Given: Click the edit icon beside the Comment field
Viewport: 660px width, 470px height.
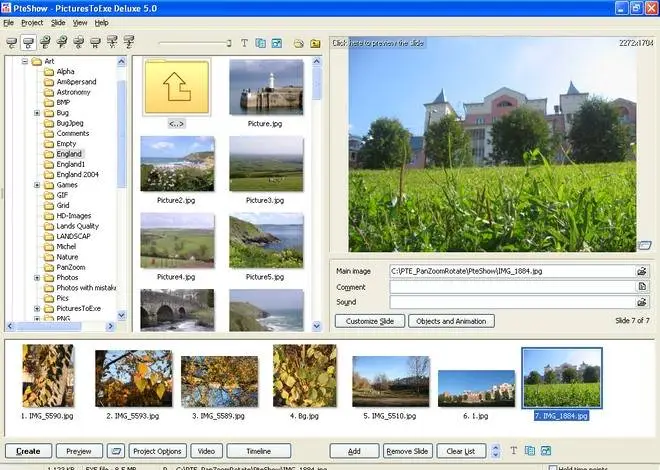Looking at the screenshot, I should (x=642, y=286).
